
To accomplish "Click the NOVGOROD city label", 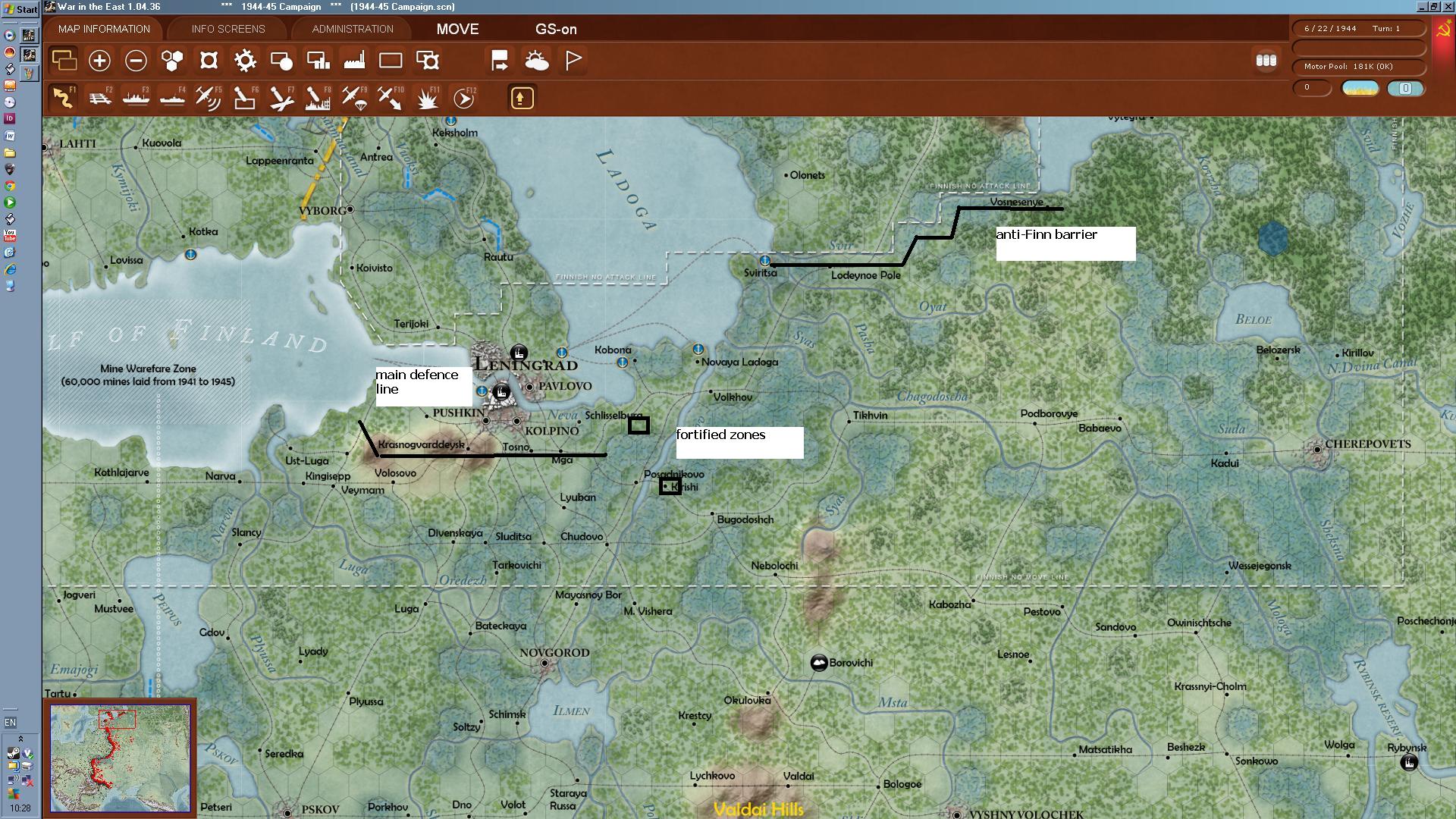I will click(554, 652).
